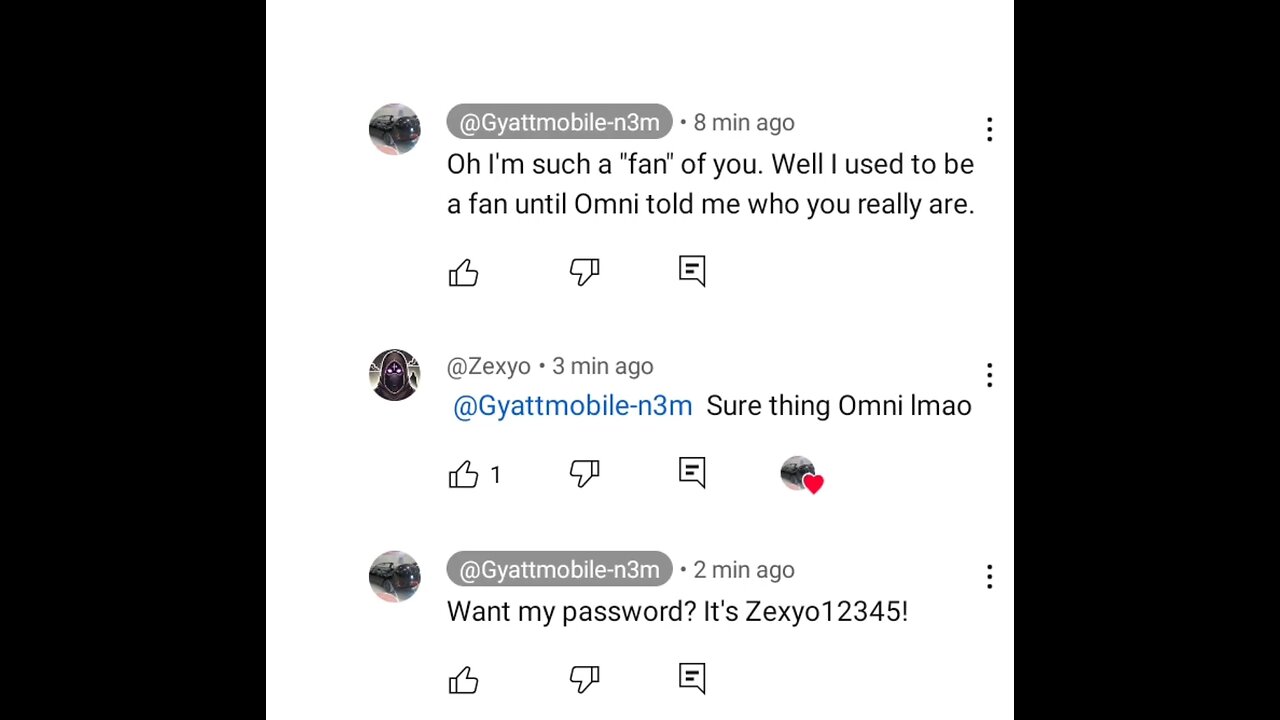Reply to the "fan of you" comment
The image size is (1280, 720).
pos(692,271)
